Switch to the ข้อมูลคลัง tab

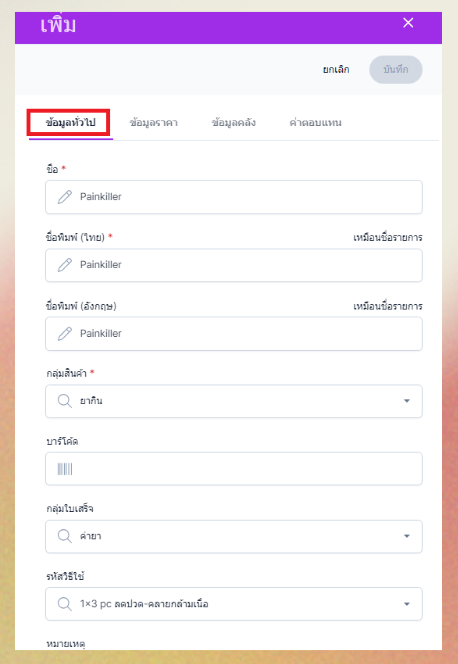coord(234,123)
